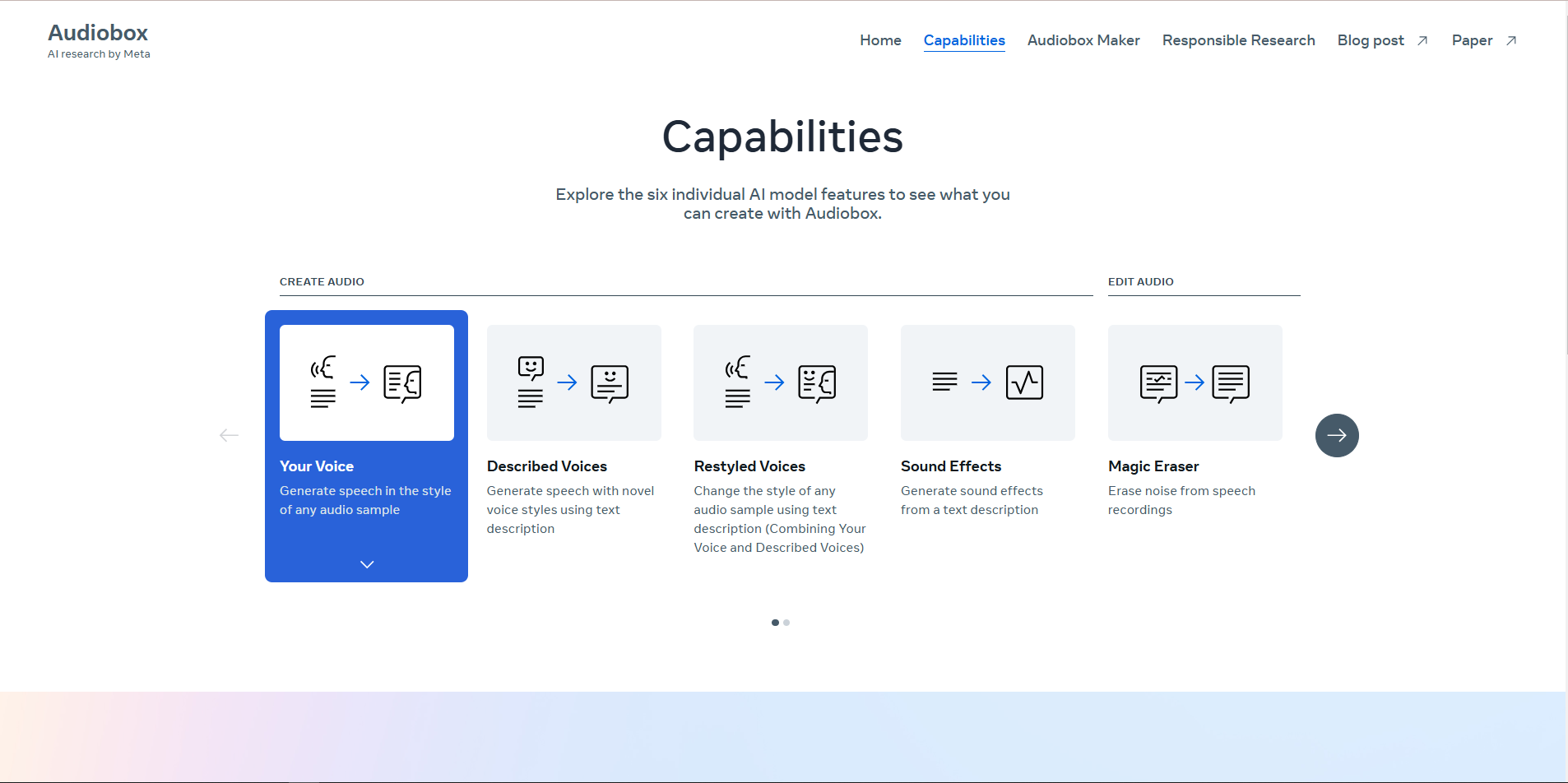The height and width of the screenshot is (783, 1568).
Task: Click the external arrow beside Blog post
Action: [1422, 40]
